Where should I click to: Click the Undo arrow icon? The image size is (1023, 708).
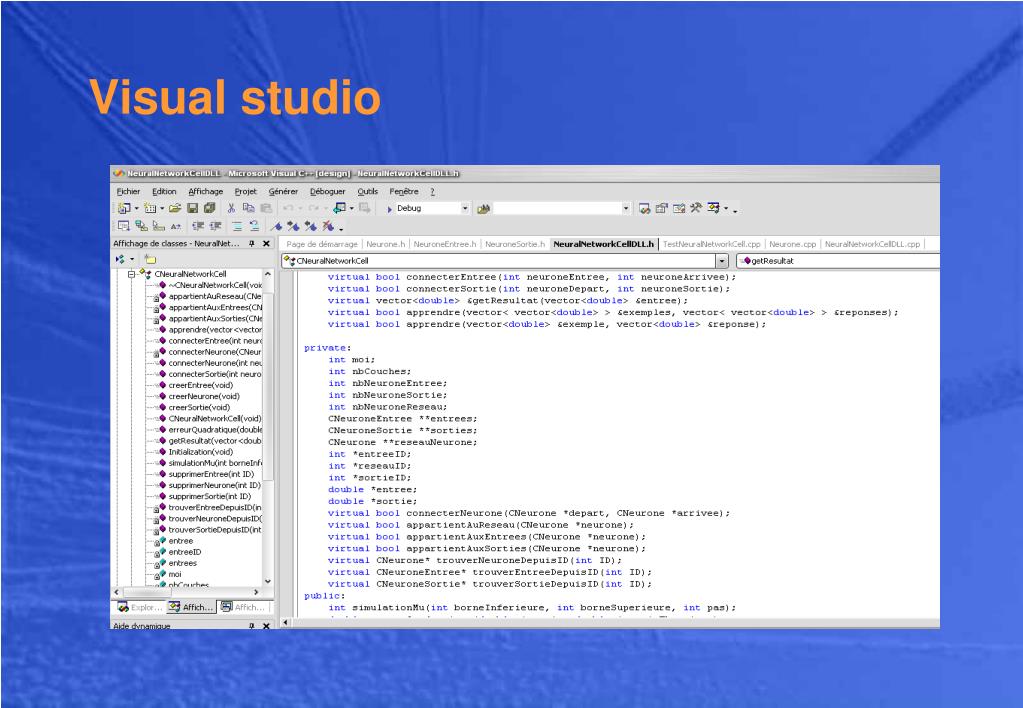[x=288, y=208]
